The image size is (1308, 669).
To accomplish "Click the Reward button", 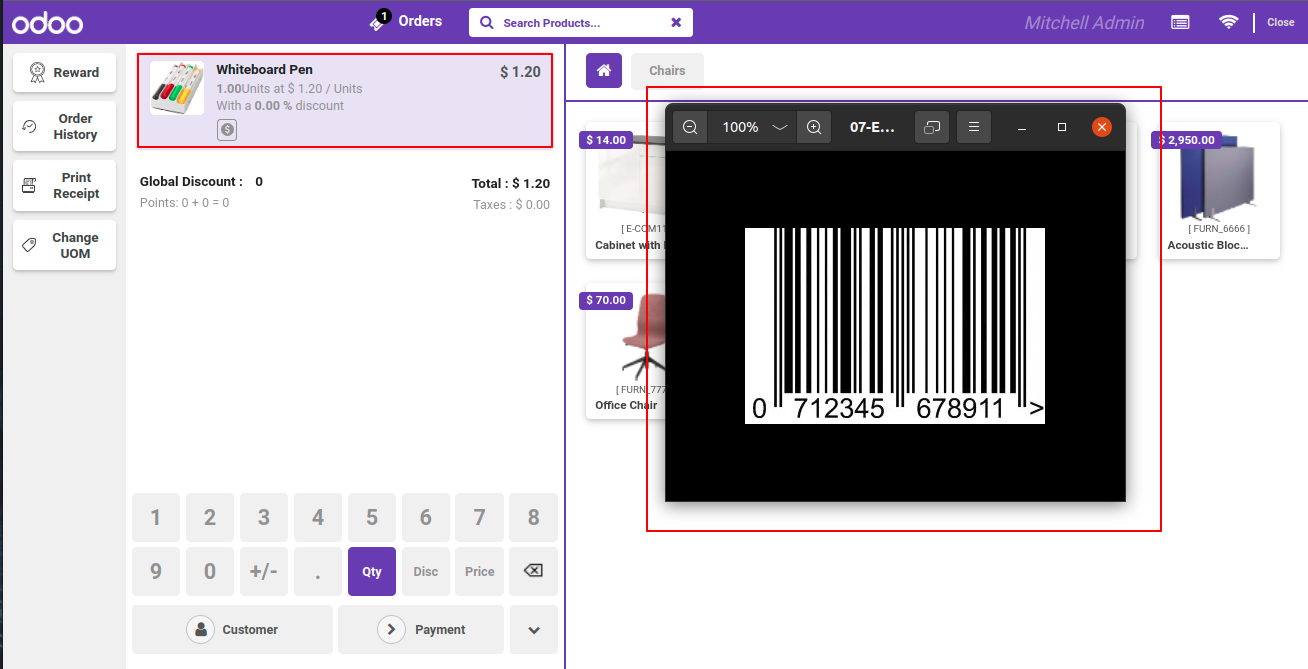I will point(65,72).
